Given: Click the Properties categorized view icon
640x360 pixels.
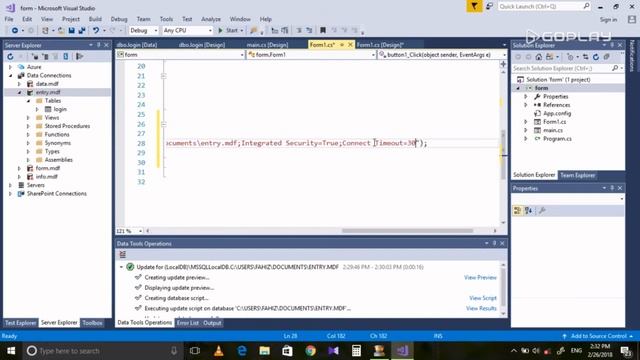Looking at the screenshot, I should [518, 211].
